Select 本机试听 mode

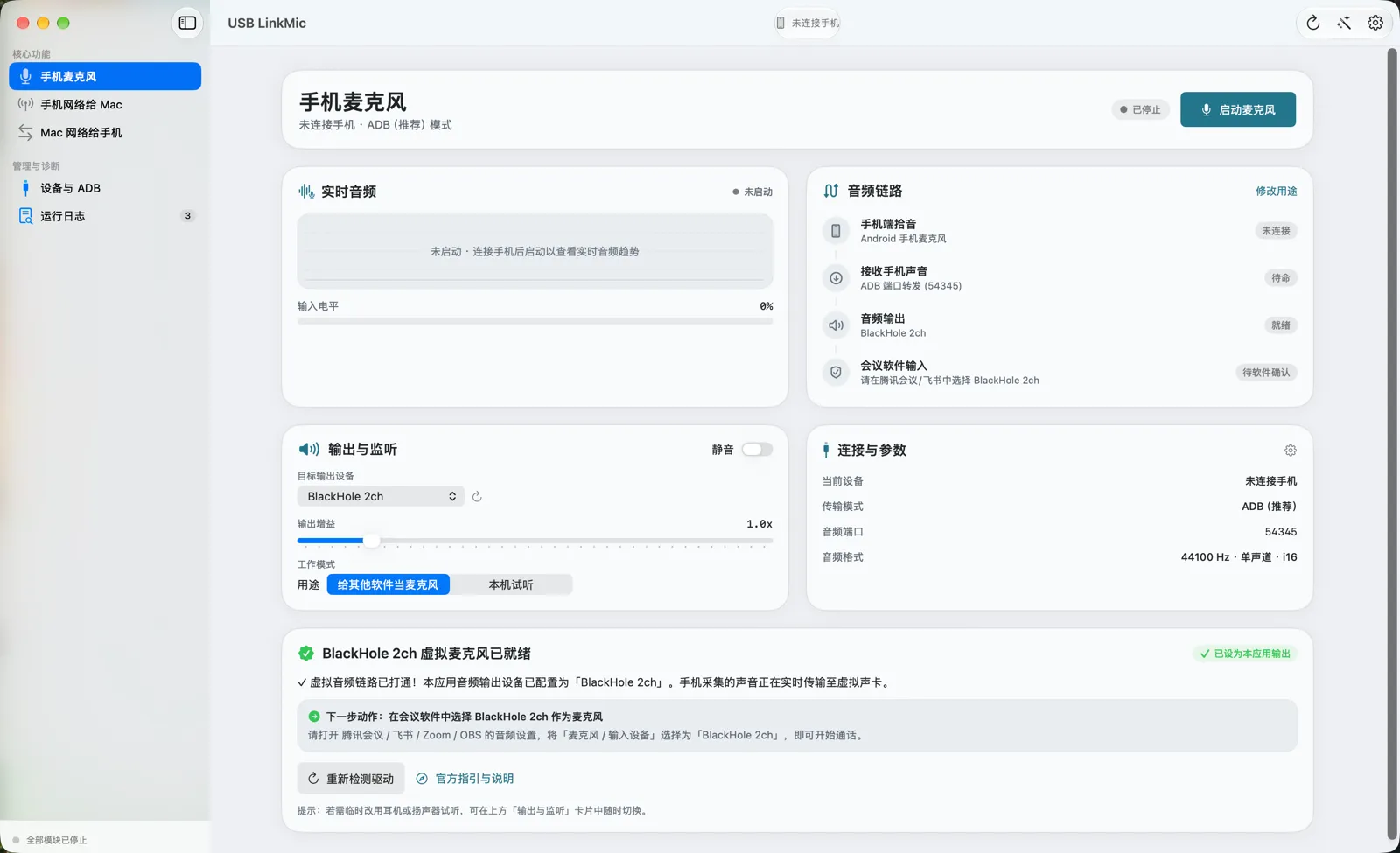pyautogui.click(x=511, y=584)
